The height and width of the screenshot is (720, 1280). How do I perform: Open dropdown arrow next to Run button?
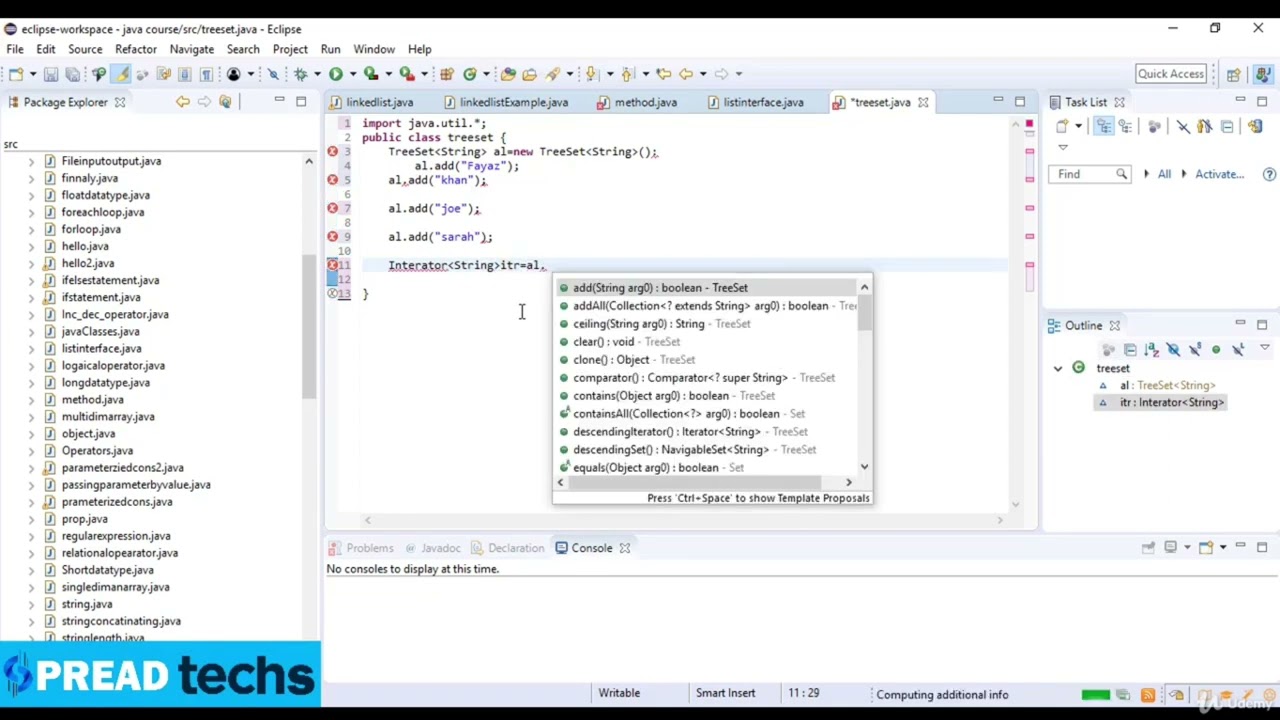click(x=353, y=74)
